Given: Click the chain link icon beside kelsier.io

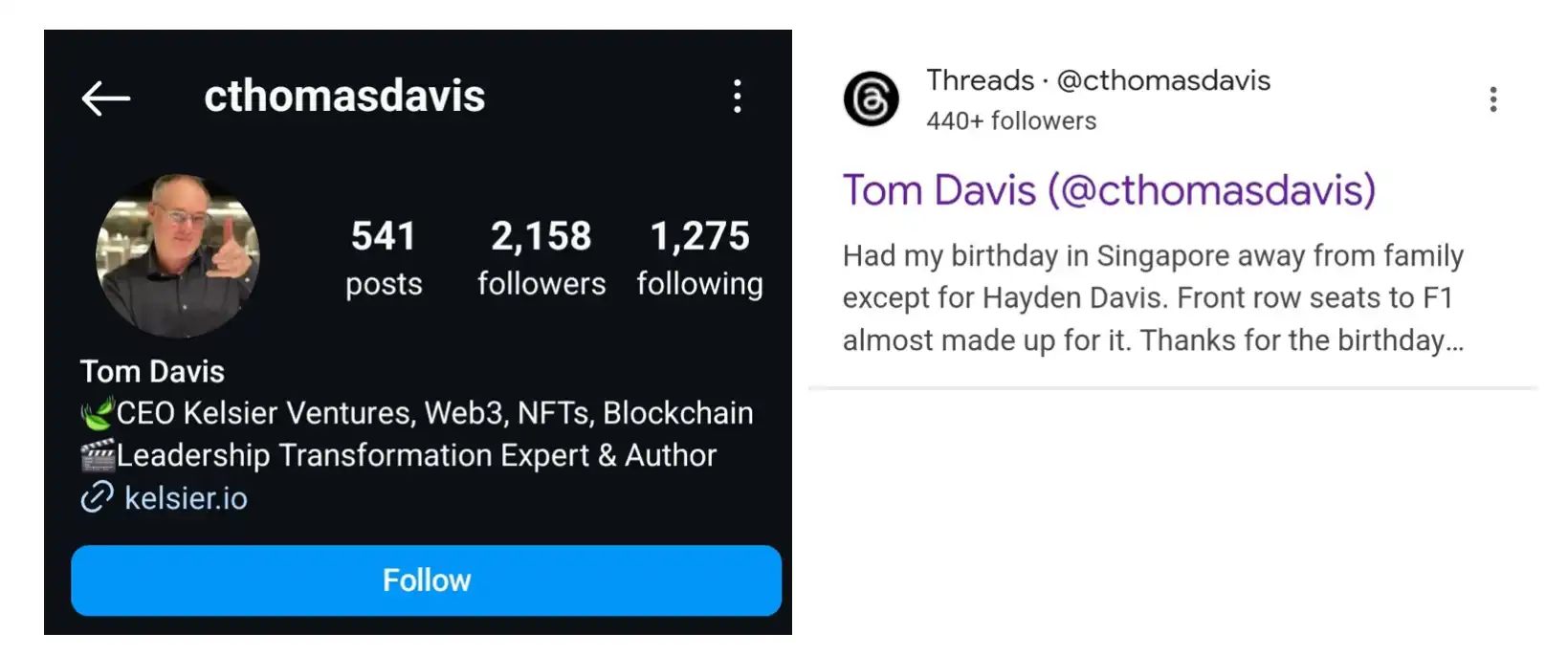Looking at the screenshot, I should tap(97, 497).
